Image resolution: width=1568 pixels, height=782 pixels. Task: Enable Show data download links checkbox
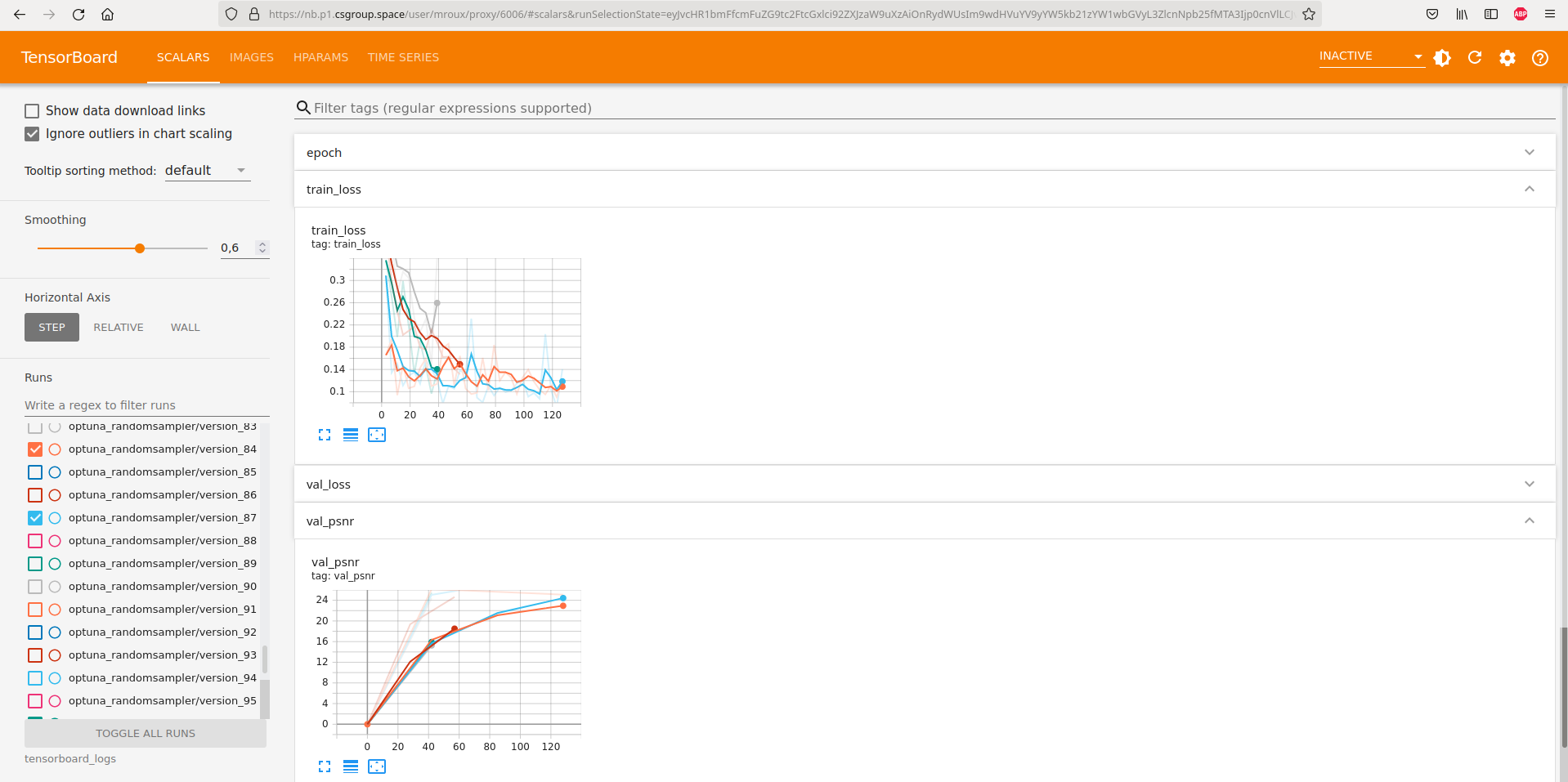[32, 111]
